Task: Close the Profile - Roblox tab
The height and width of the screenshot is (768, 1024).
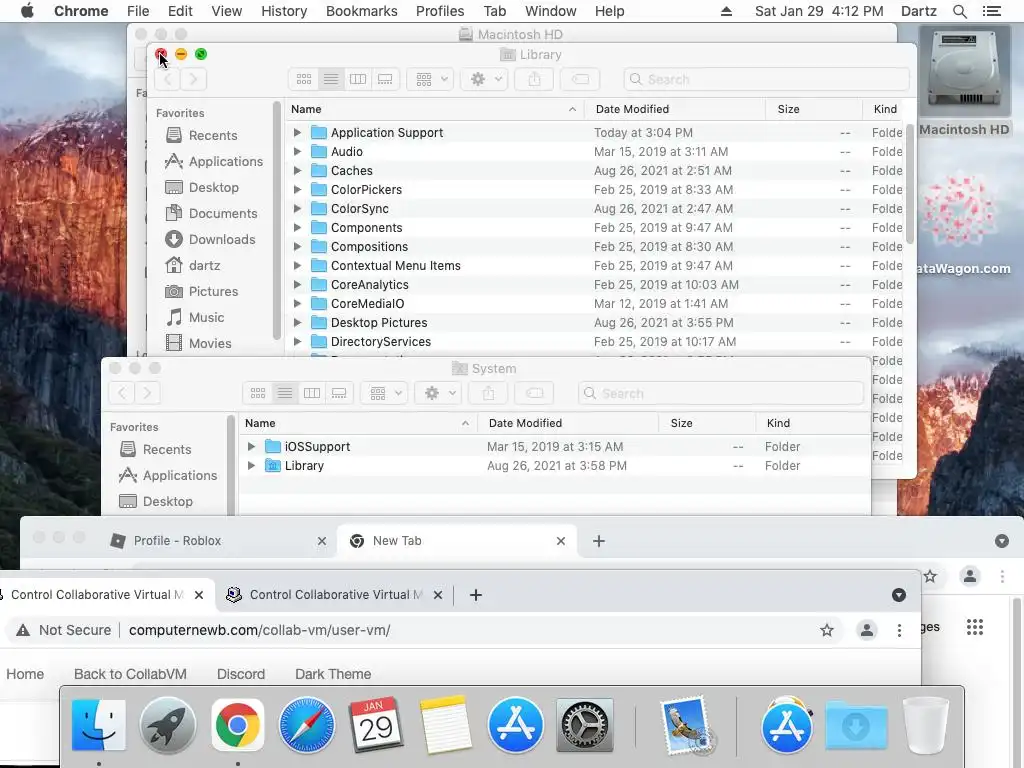Action: click(322, 541)
